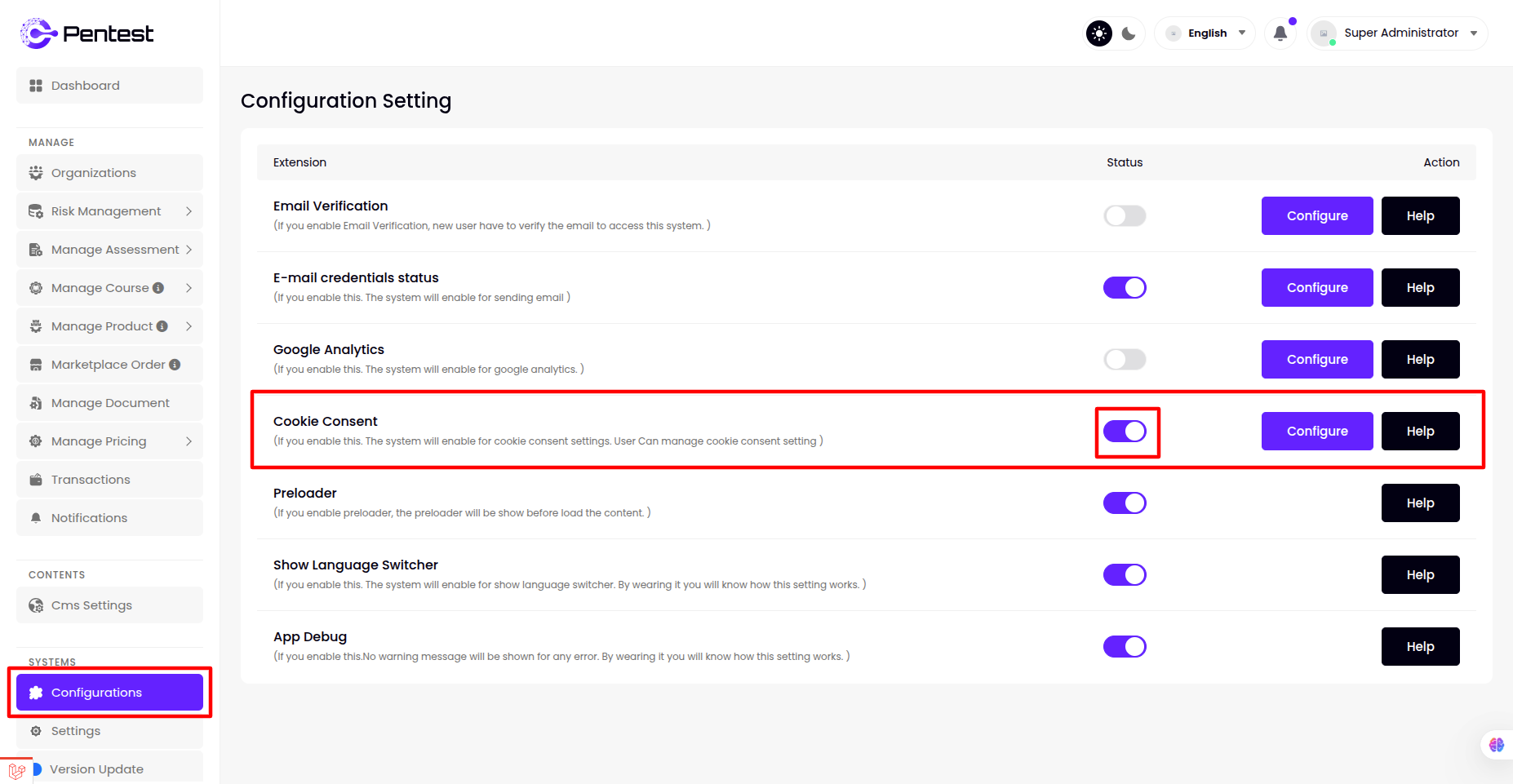1513x784 pixels.
Task: Click the Laravel debug icon at bottom-left
Action: [x=16, y=771]
